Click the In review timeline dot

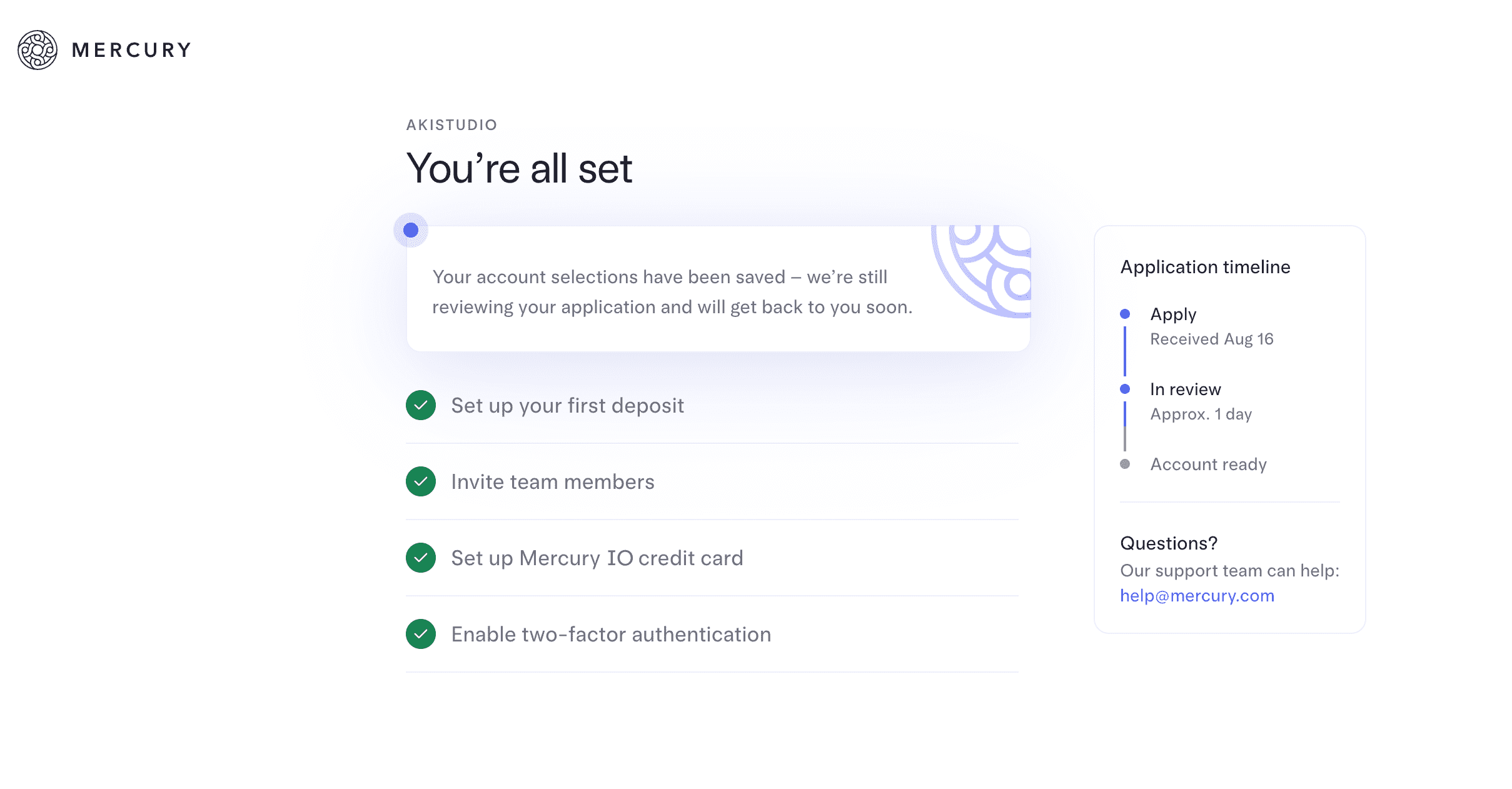[1125, 389]
